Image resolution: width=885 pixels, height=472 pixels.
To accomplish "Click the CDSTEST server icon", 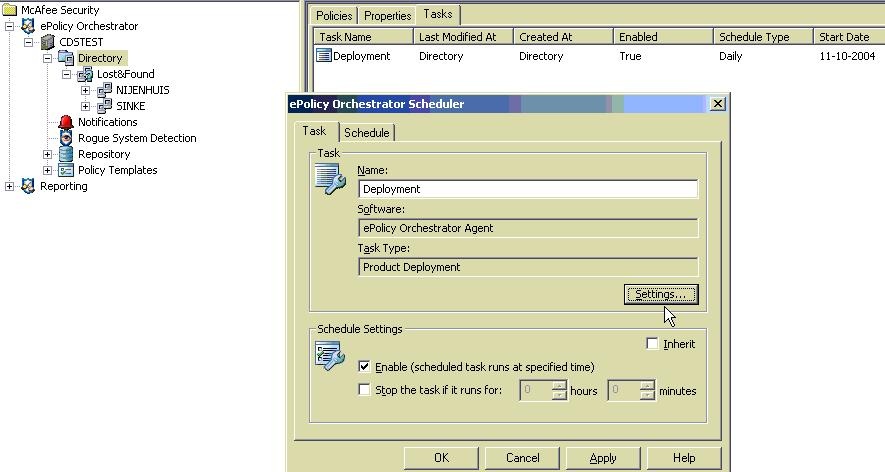I will pos(48,42).
